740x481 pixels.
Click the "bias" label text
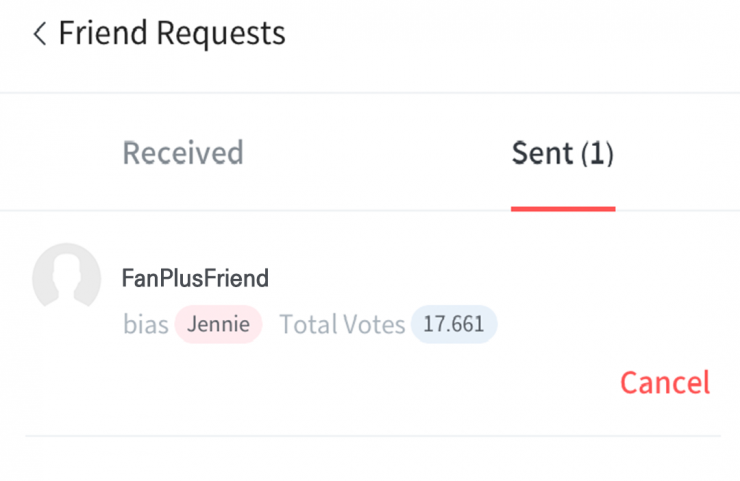pyautogui.click(x=145, y=324)
